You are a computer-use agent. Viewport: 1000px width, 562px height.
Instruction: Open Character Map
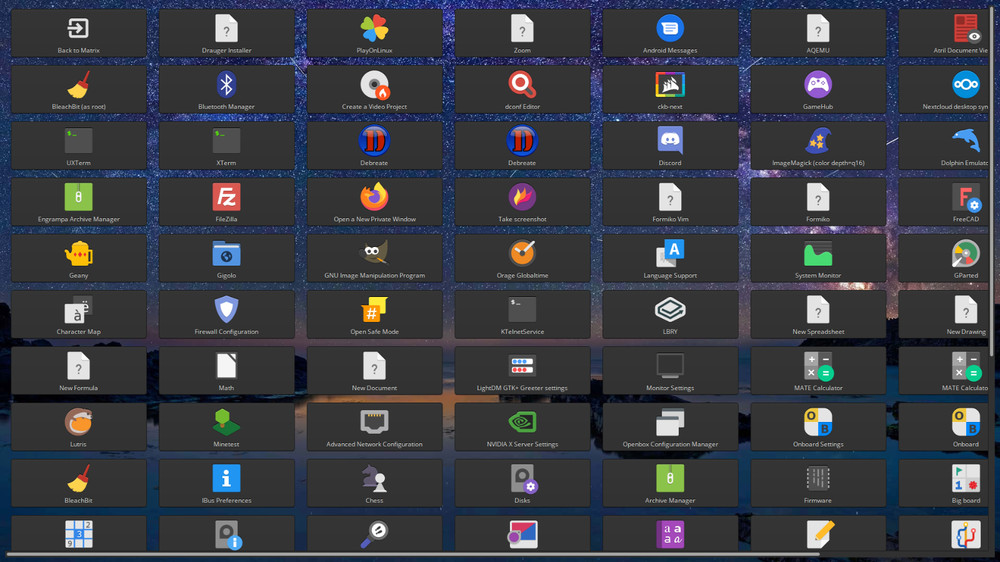[x=78, y=314]
